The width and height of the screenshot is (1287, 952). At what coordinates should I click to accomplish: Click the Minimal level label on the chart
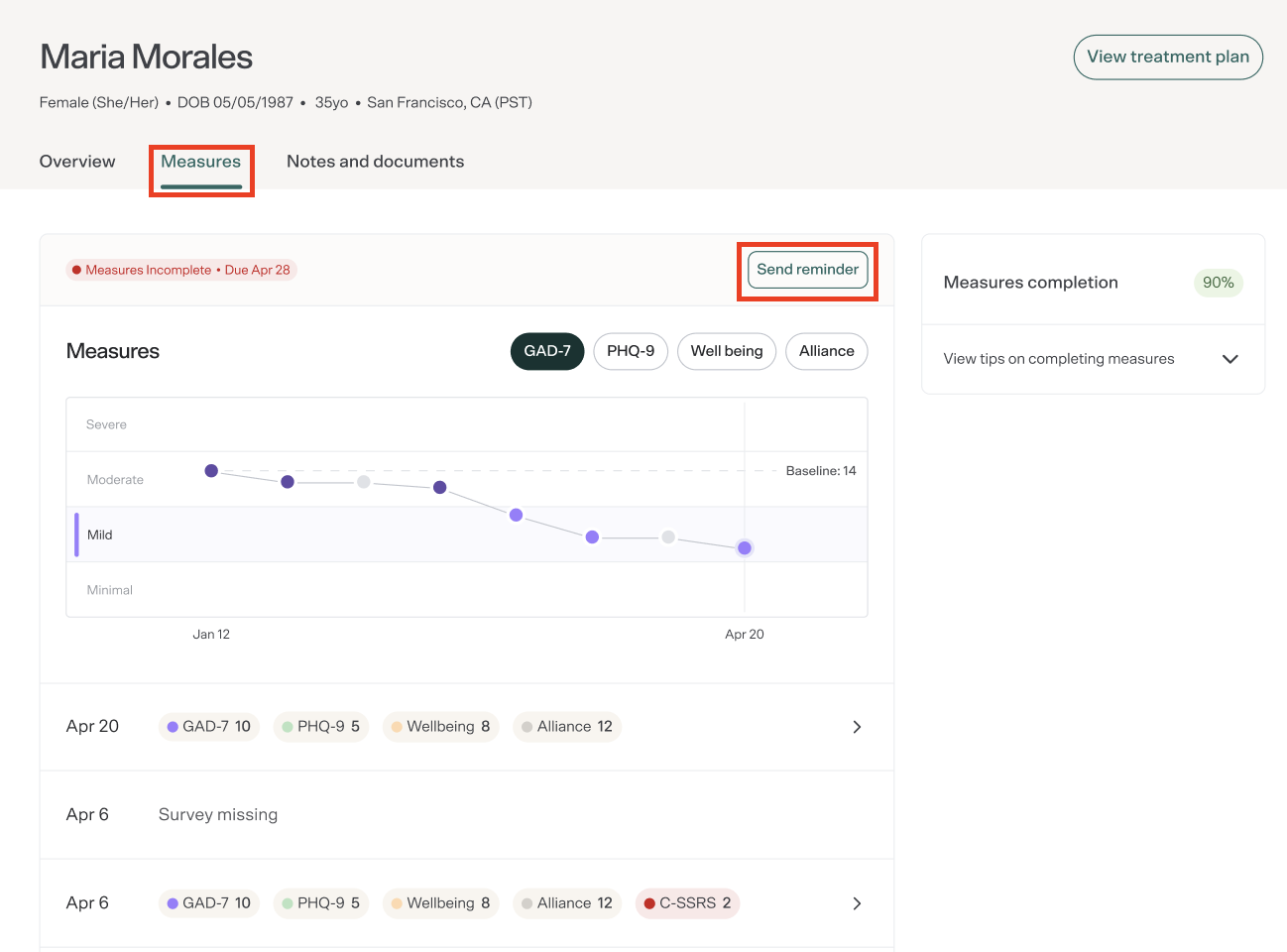(x=110, y=590)
